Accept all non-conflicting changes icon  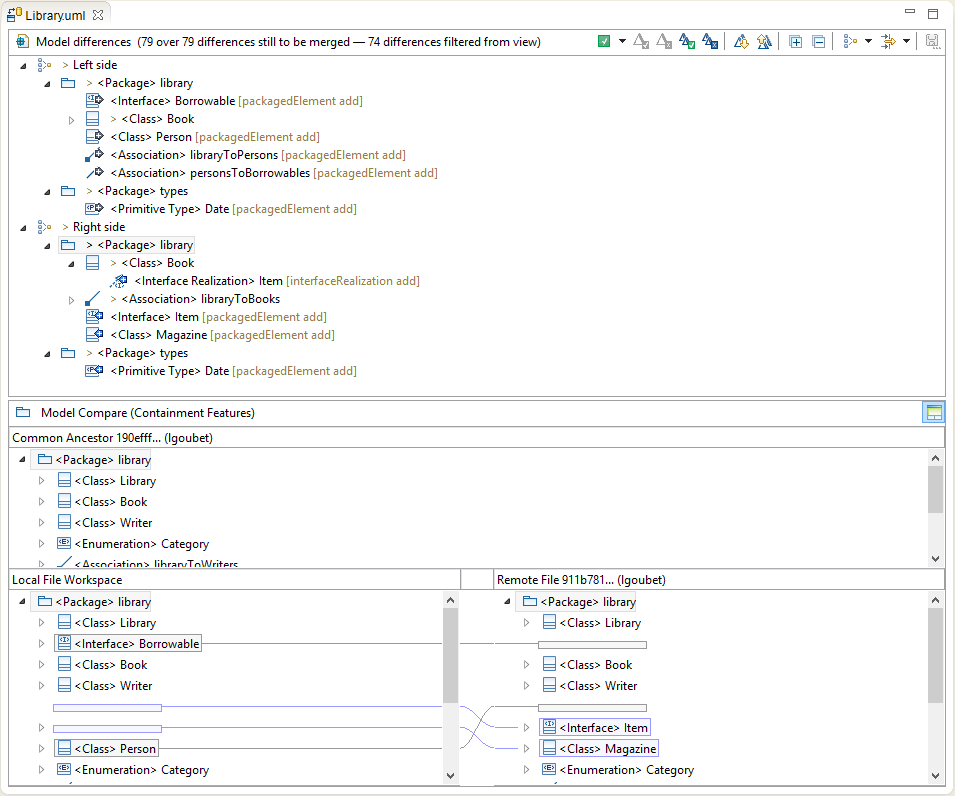pos(687,42)
